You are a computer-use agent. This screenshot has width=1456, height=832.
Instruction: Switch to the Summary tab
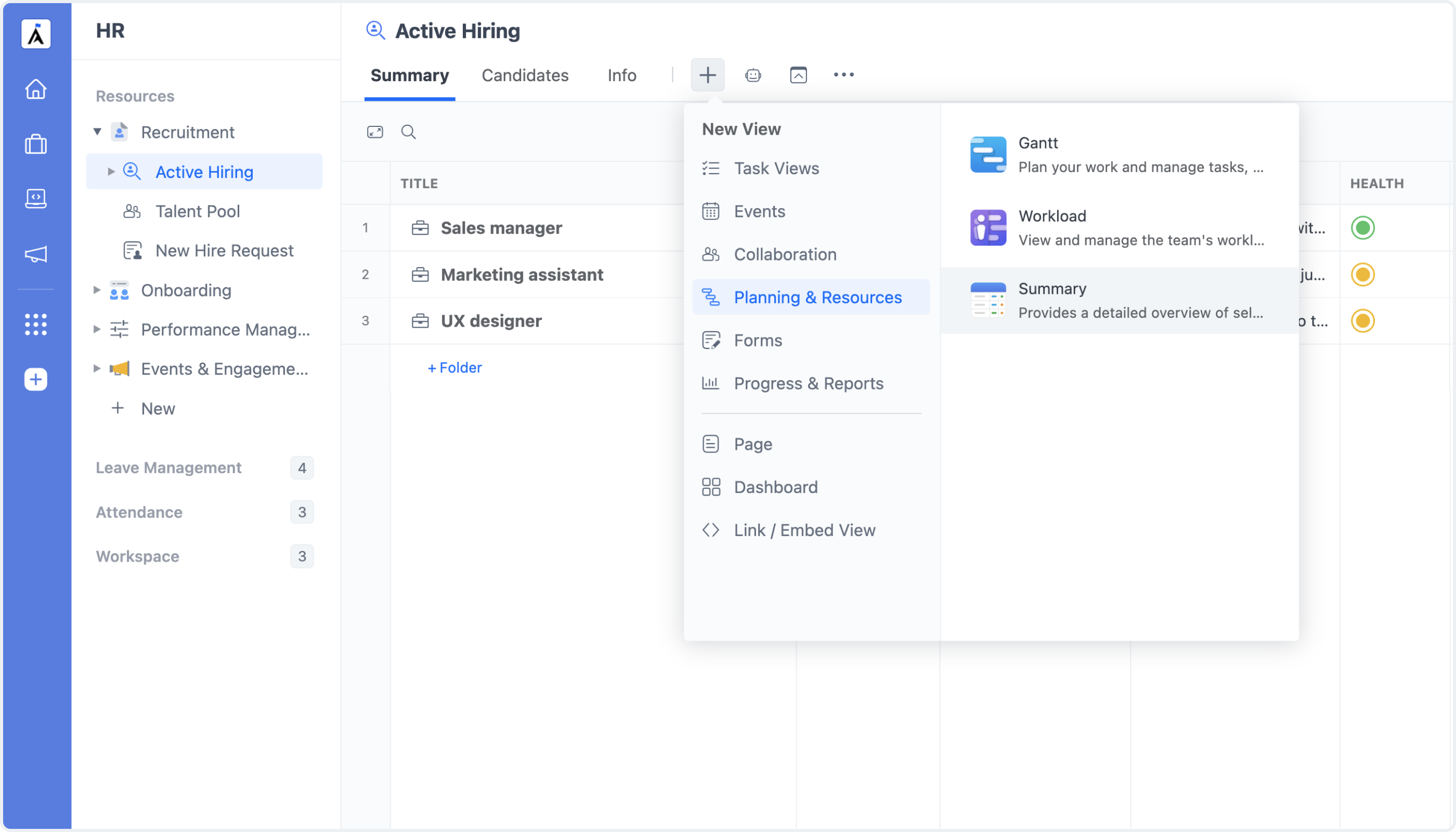point(410,75)
